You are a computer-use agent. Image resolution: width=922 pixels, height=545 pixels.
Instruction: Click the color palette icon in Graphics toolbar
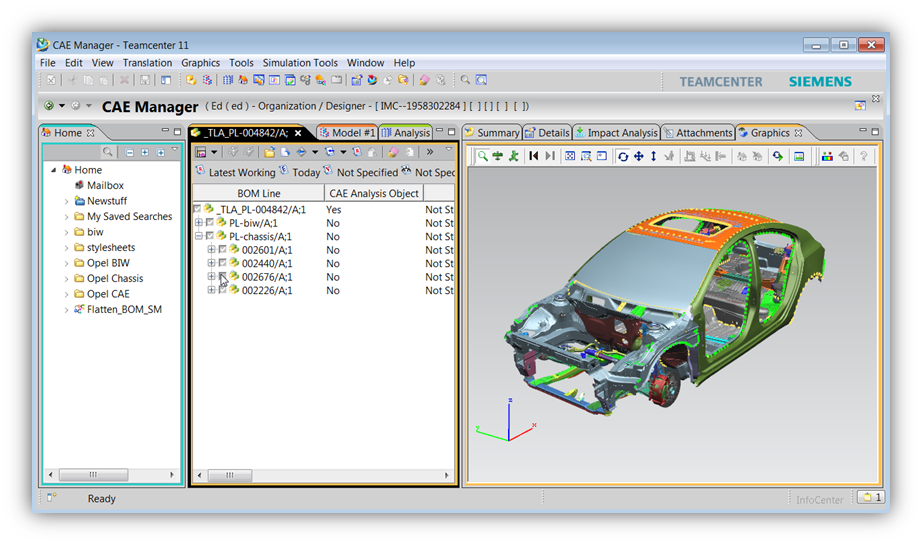(x=827, y=156)
